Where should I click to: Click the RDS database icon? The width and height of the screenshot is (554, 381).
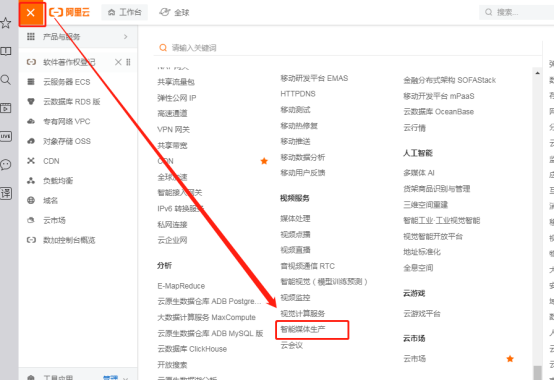pos(31,102)
